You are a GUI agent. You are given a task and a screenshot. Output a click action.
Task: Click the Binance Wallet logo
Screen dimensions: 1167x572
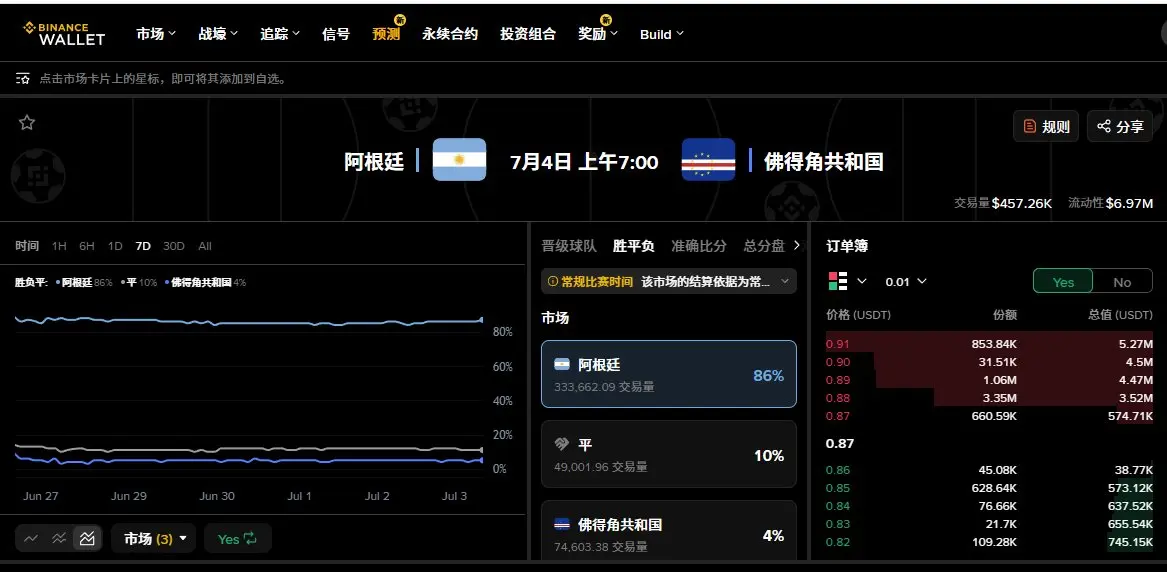click(64, 33)
